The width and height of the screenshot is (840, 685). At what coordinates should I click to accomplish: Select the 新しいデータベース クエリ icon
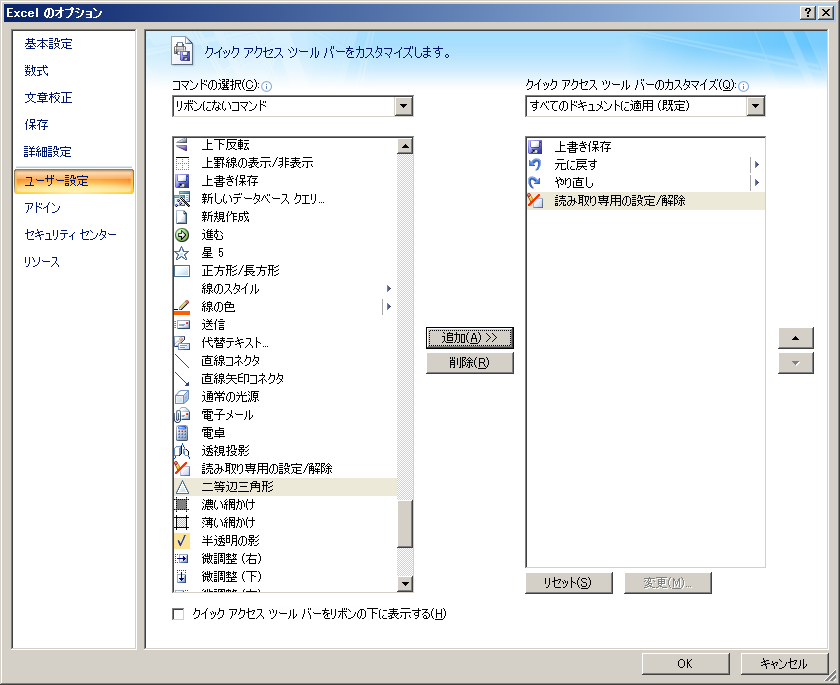coord(182,199)
